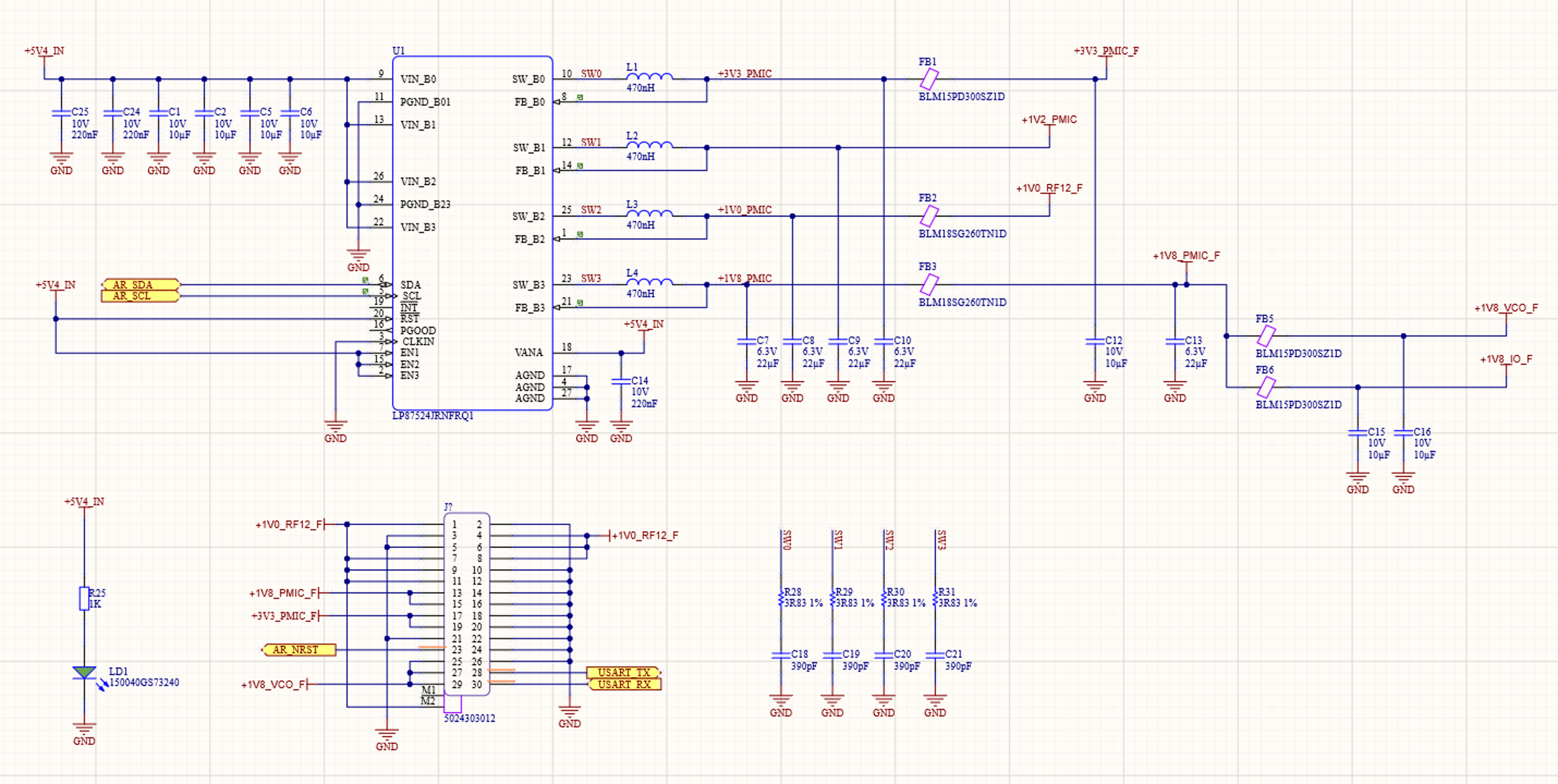This screenshot has width=1558, height=784.
Task: Select the L3 inductor symbol
Action: (x=649, y=213)
